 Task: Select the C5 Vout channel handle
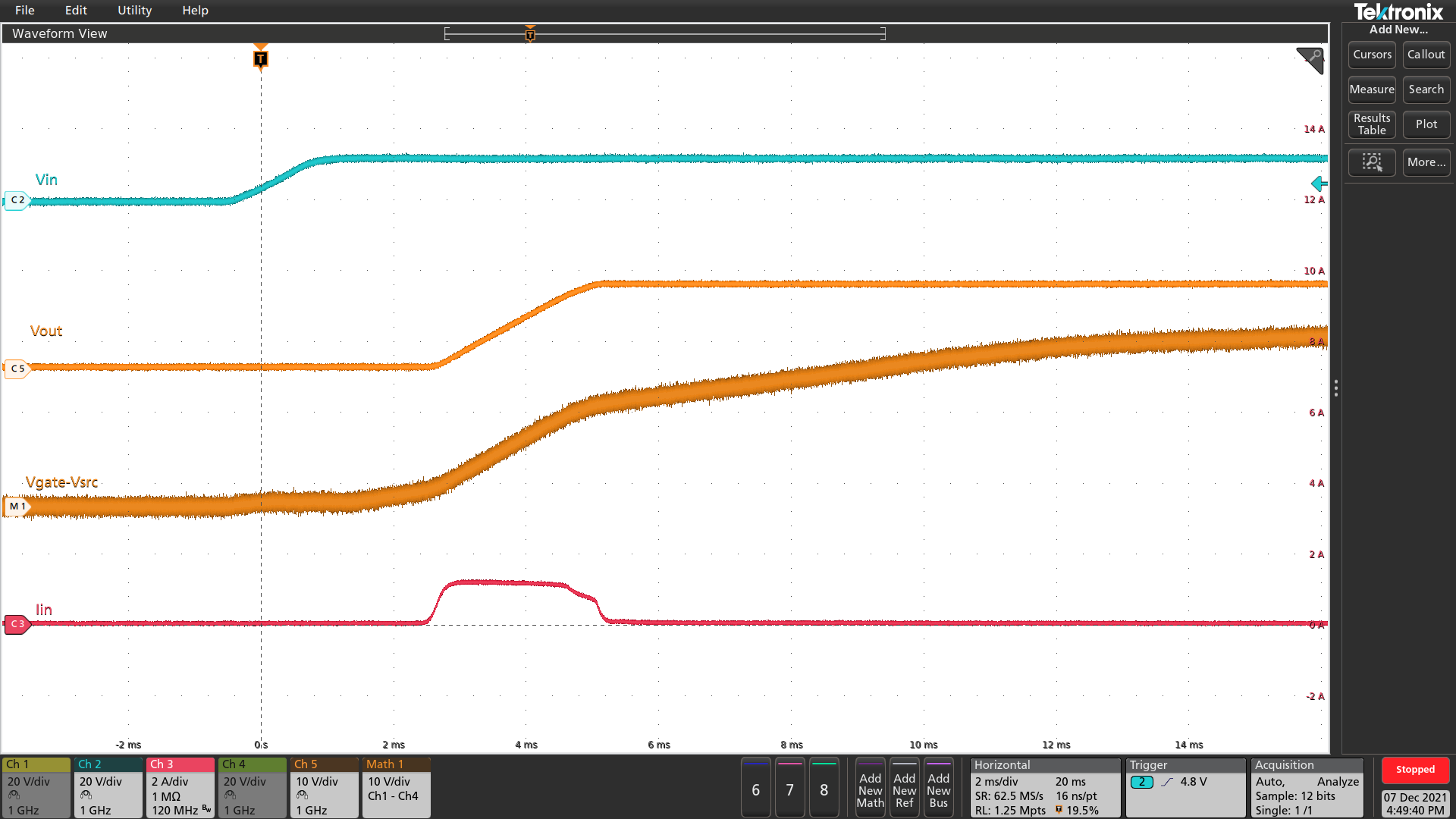17,369
